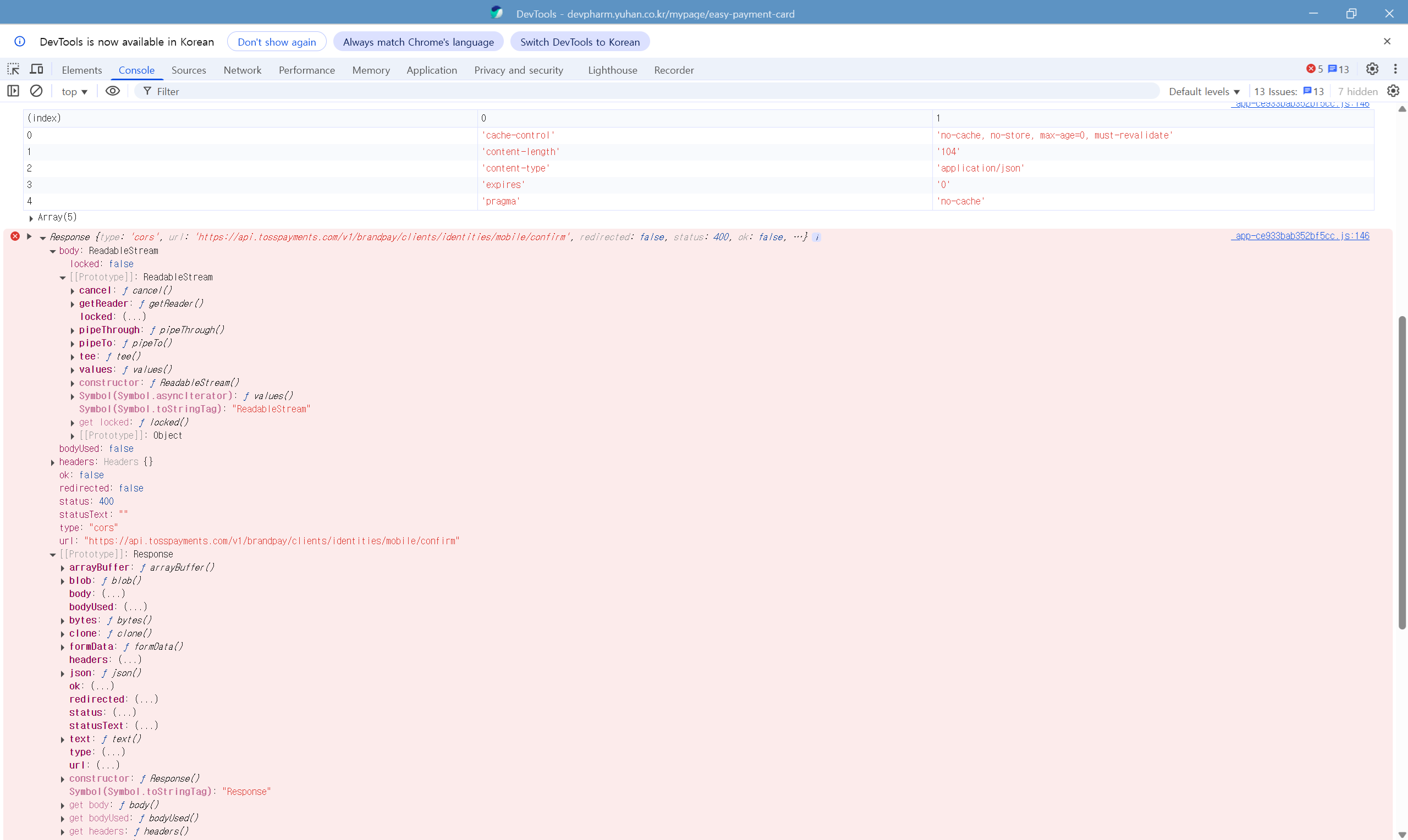The width and height of the screenshot is (1408, 840).
Task: Click the 13 issues badge in toolbar
Action: 1338,69
